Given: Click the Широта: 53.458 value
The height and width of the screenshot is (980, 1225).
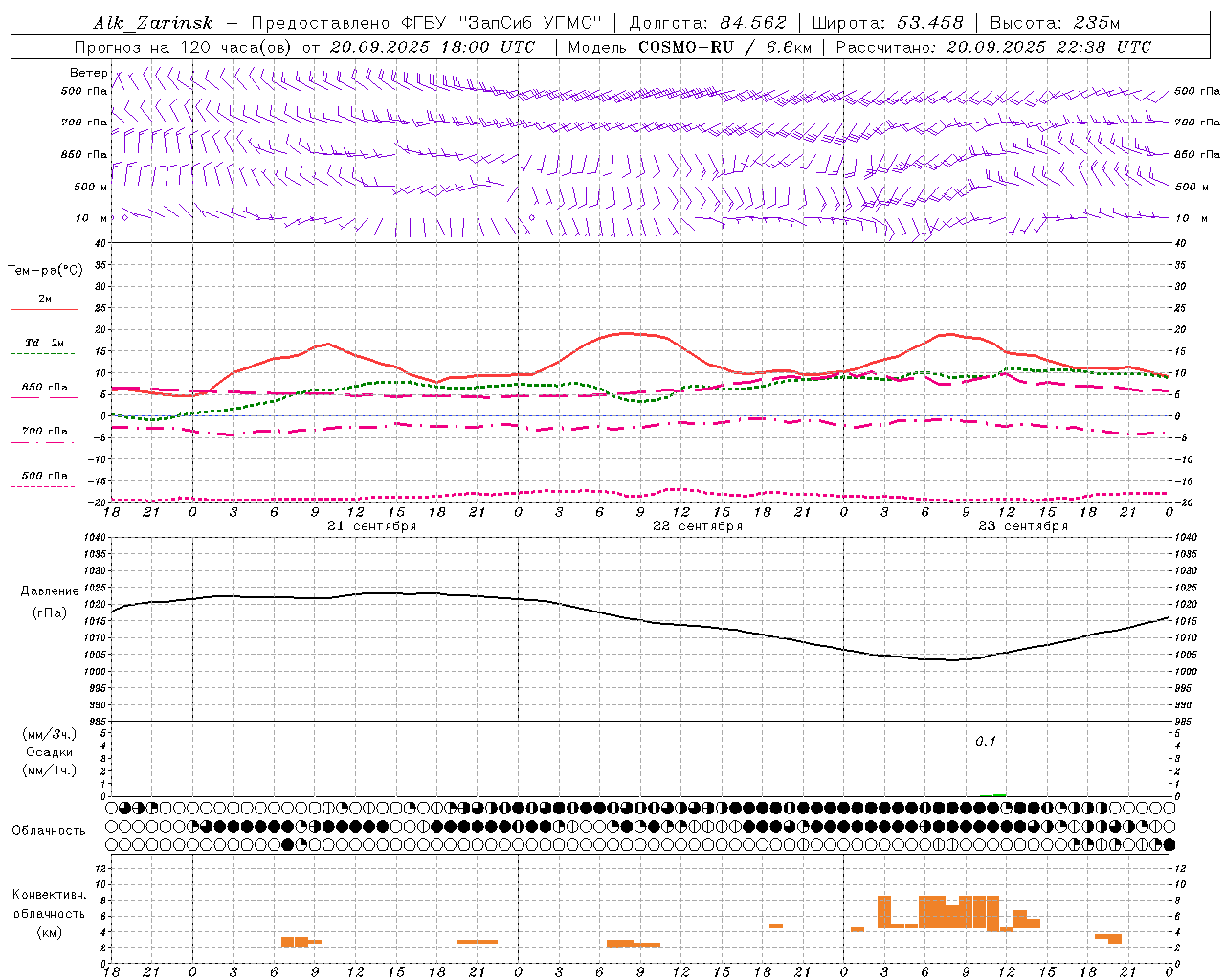Looking at the screenshot, I should 887,23.
